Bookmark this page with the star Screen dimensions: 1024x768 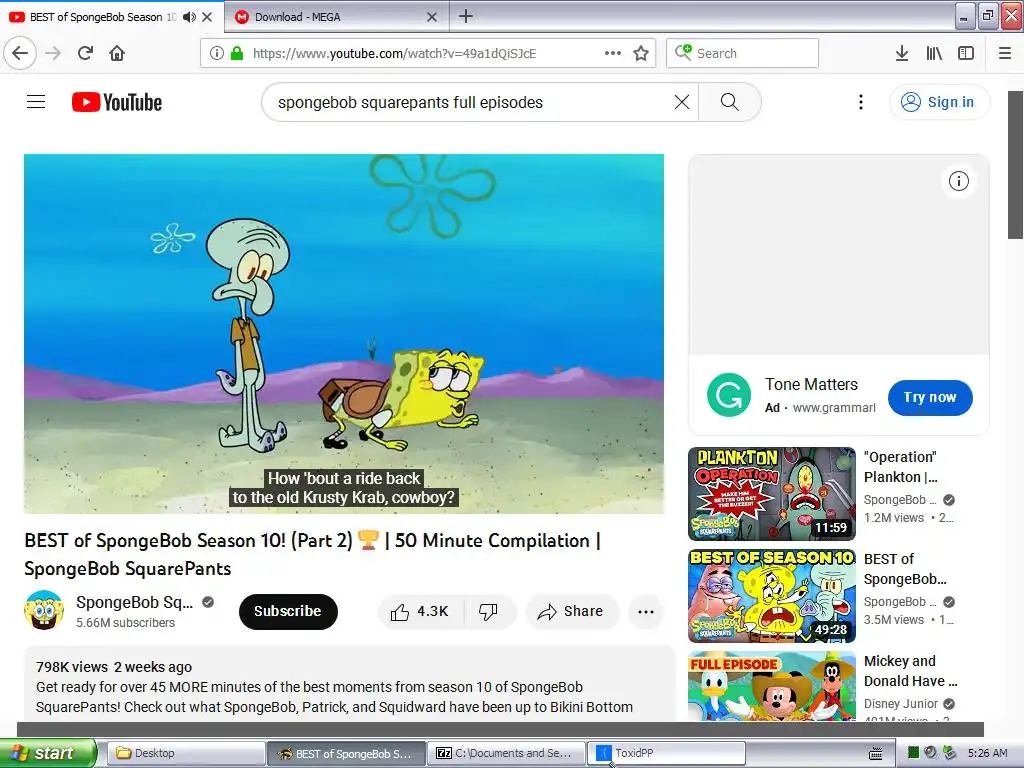(641, 54)
